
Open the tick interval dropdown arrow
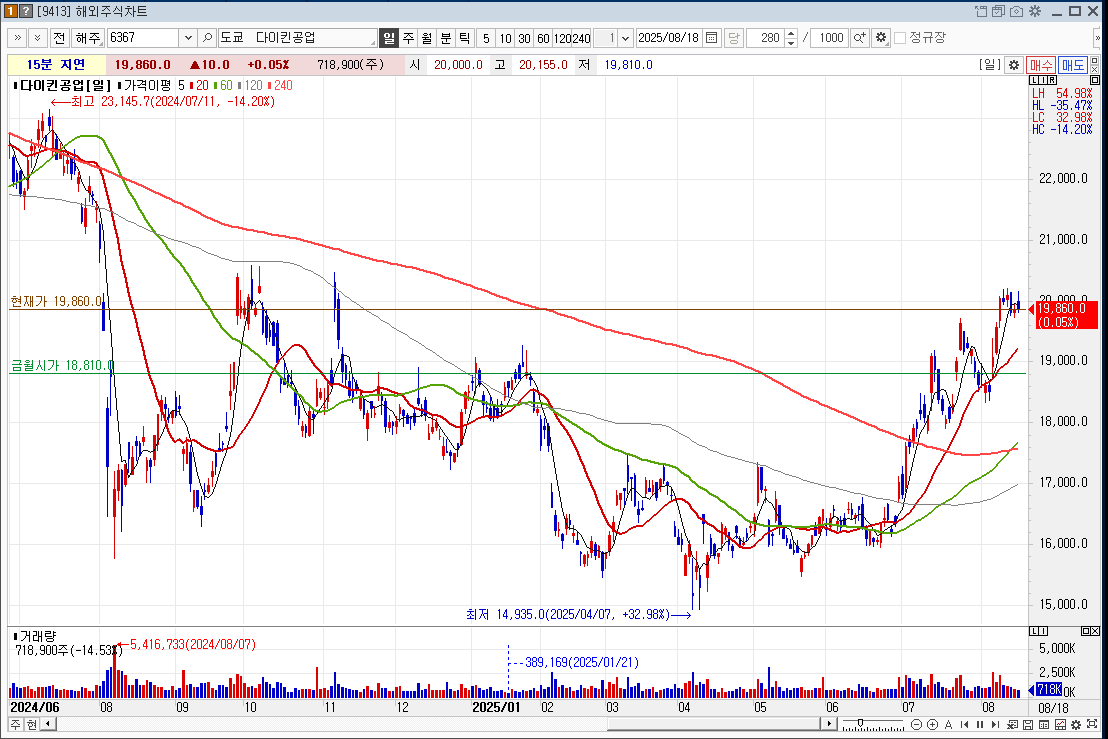pos(626,38)
